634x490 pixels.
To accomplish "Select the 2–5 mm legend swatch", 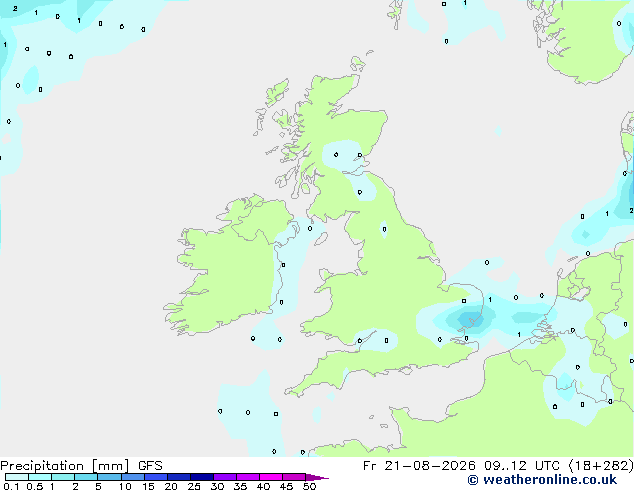I will tap(86, 477).
